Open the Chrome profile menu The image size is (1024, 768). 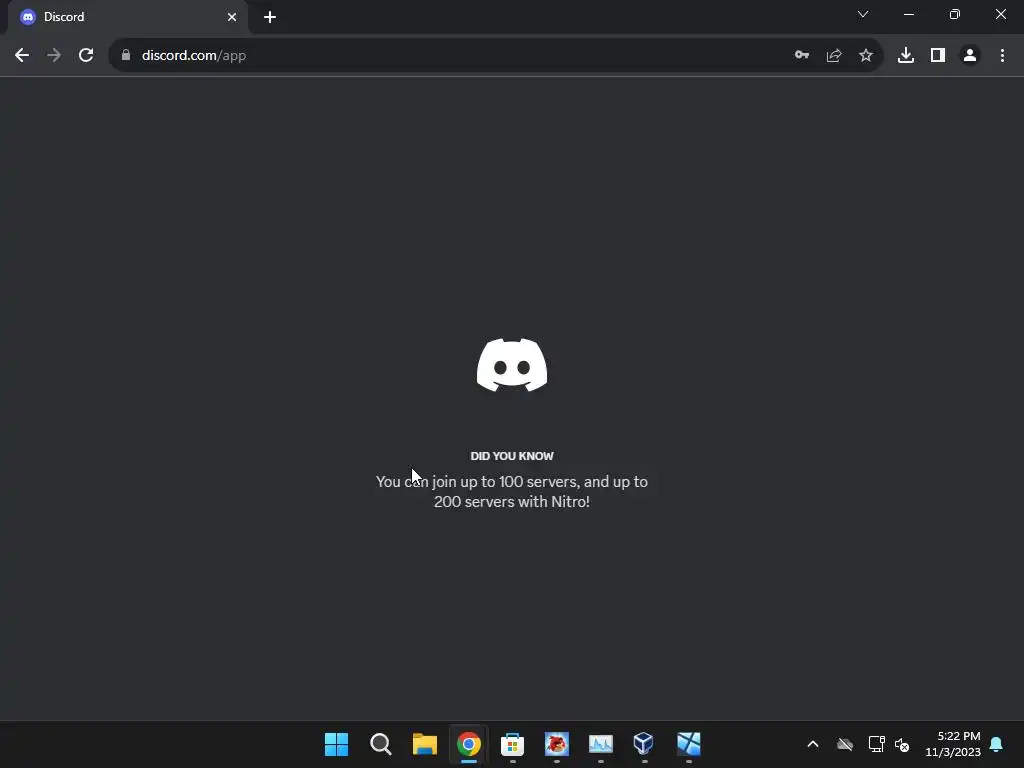pos(970,56)
